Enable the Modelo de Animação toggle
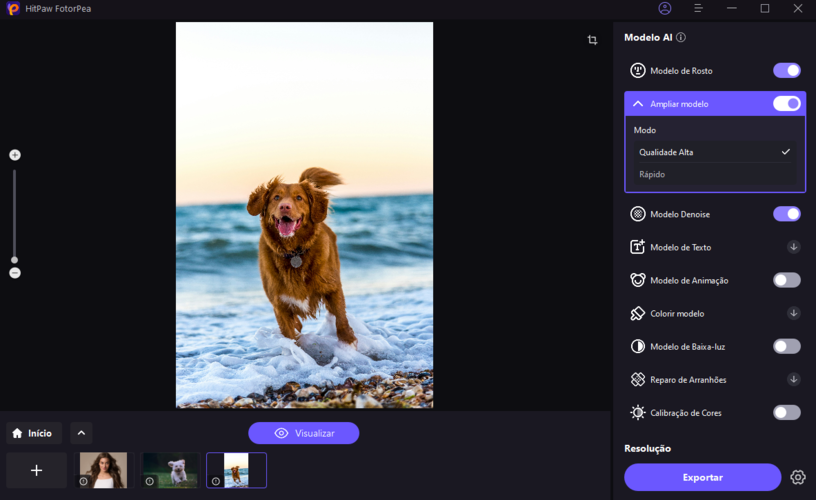The image size is (816, 500). 787,280
